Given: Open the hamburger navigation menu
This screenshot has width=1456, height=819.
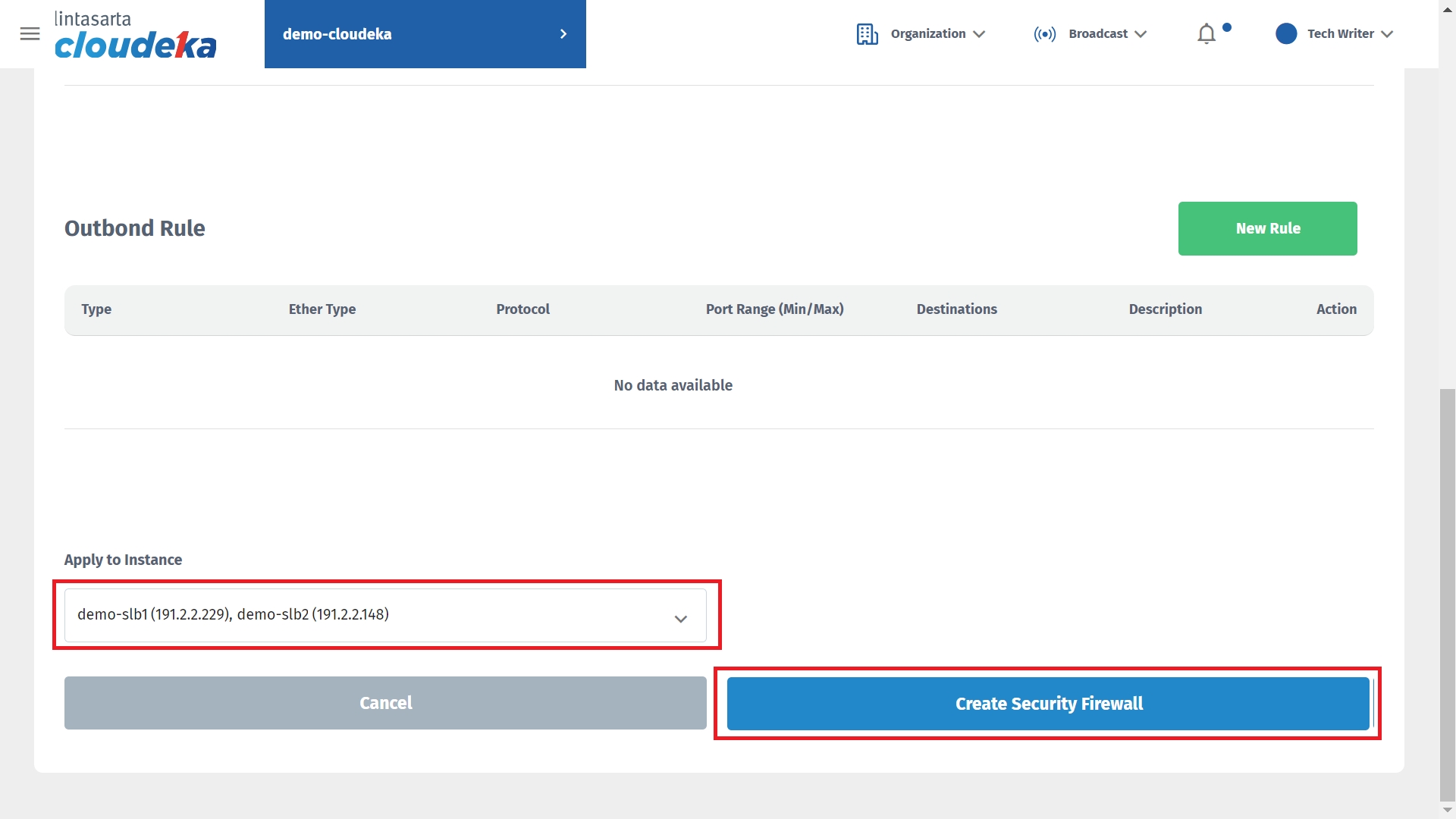Looking at the screenshot, I should tap(30, 33).
